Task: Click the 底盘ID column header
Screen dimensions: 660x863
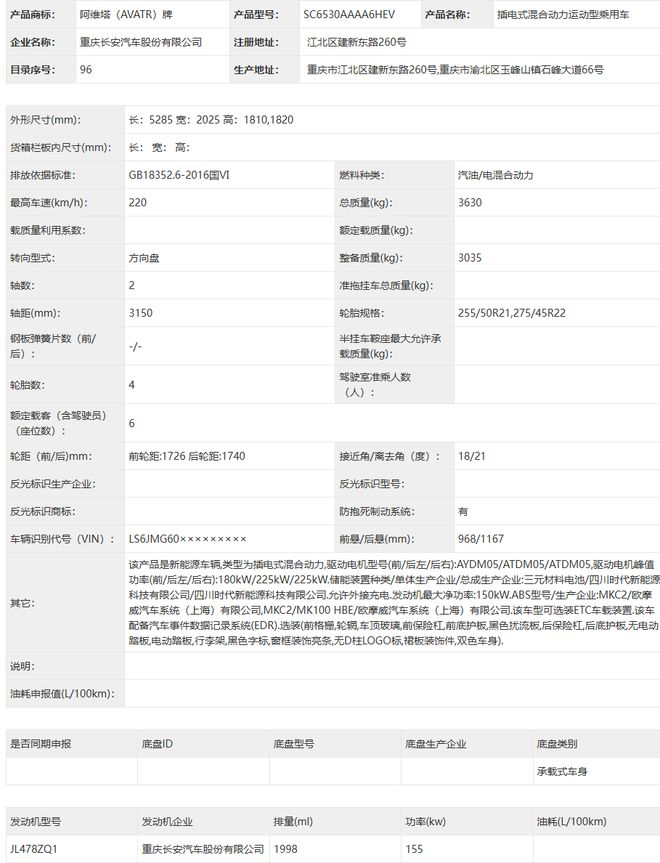Action: coord(157,744)
